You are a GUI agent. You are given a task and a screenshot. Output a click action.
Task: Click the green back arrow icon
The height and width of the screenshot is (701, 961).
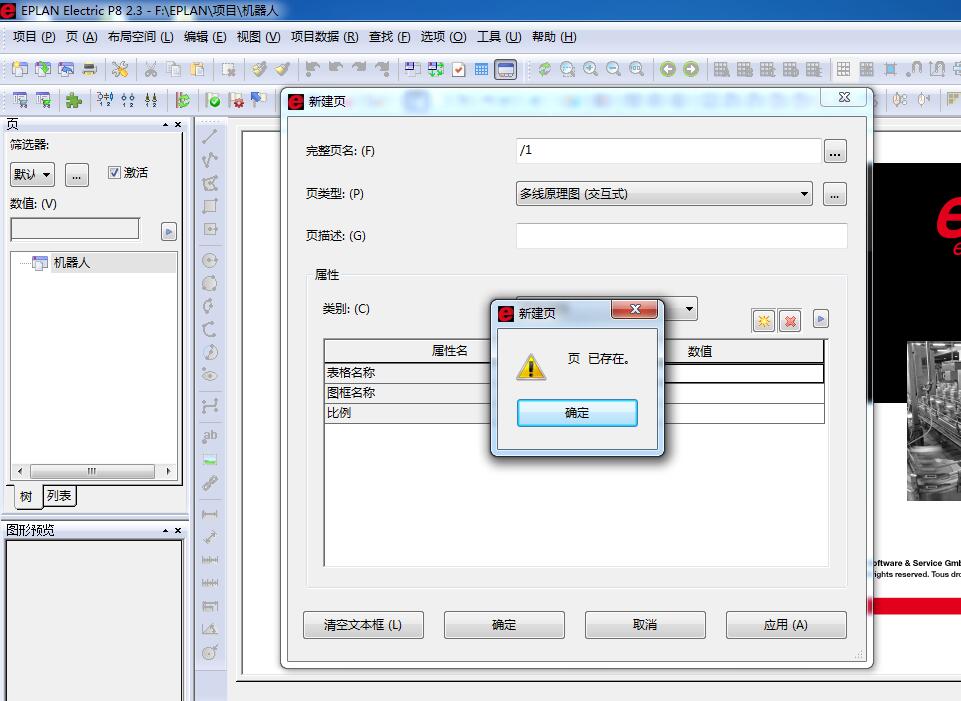(667, 69)
